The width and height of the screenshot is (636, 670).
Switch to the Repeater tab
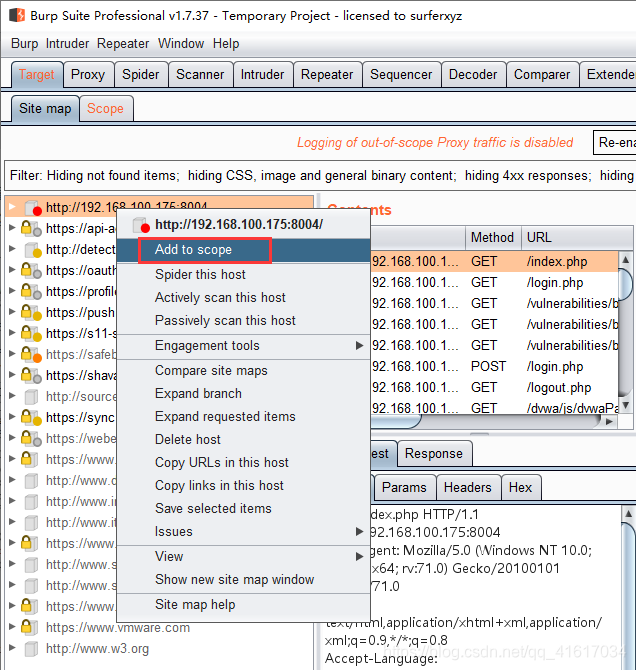[x=327, y=75]
